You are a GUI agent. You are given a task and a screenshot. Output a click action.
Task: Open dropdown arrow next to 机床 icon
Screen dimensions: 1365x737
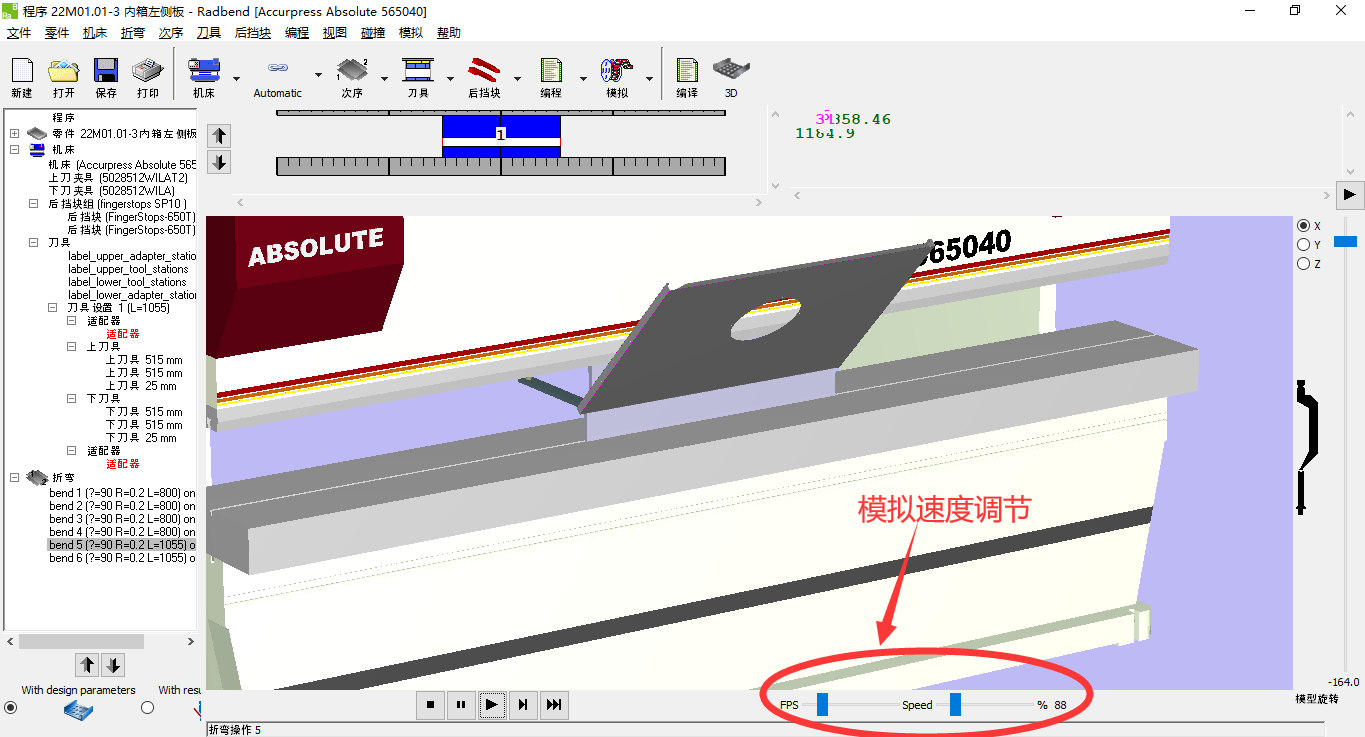tap(236, 78)
